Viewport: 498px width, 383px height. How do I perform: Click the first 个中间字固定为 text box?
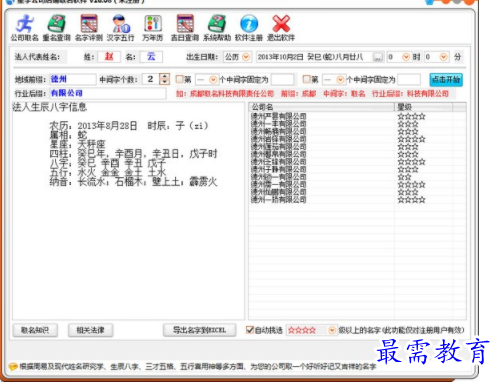point(283,80)
